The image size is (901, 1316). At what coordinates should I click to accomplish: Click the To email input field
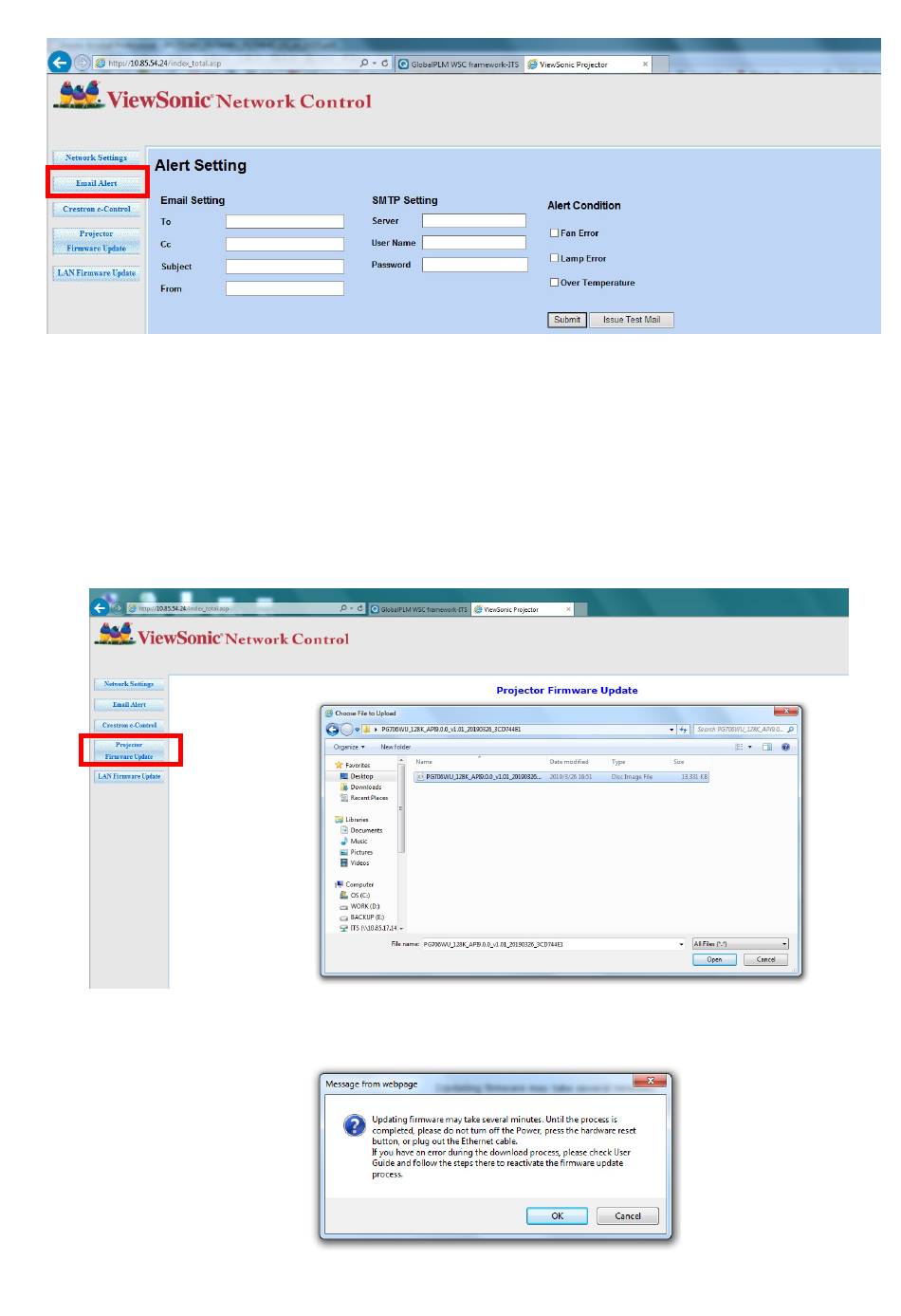[285, 221]
